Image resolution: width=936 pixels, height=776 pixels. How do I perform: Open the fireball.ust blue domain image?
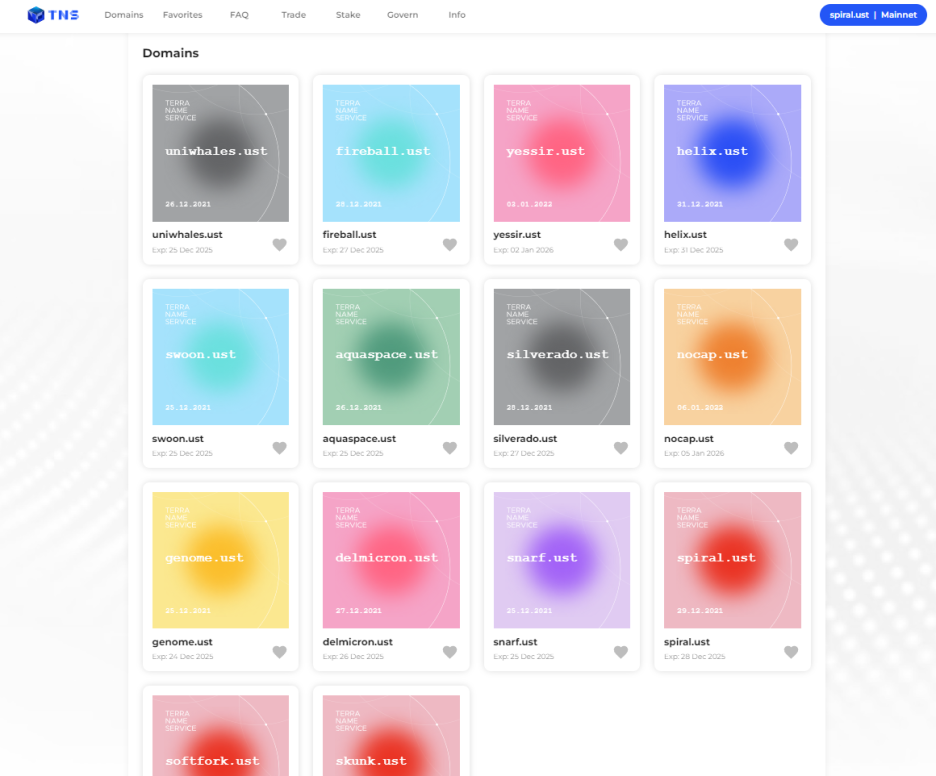[391, 153]
